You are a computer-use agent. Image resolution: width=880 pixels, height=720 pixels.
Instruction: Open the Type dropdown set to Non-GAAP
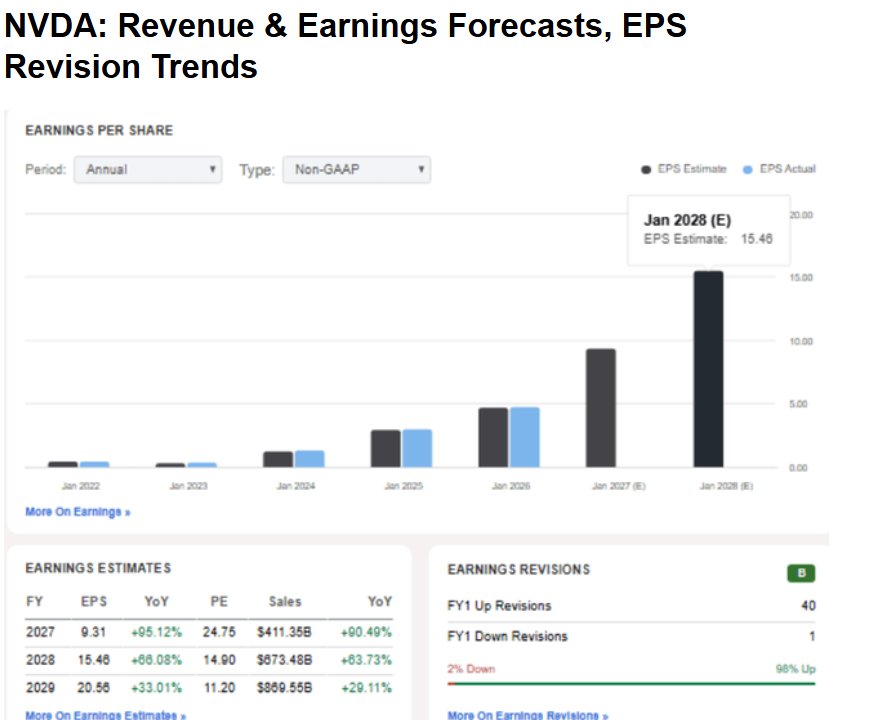pos(356,169)
